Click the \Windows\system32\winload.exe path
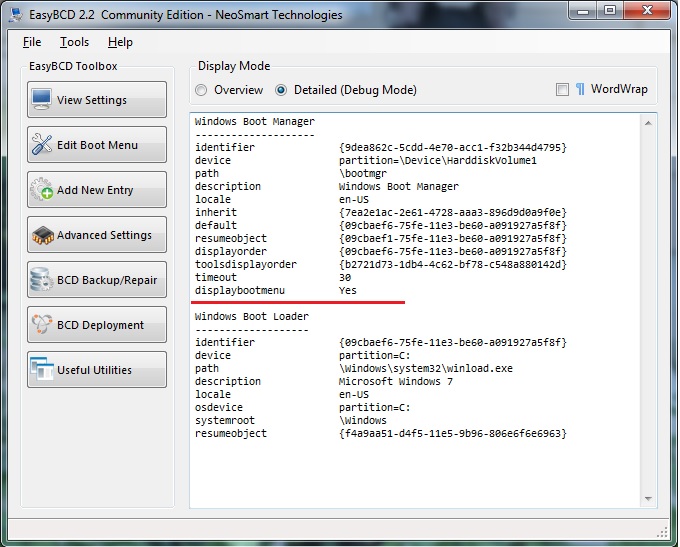This screenshot has width=680, height=547. point(425,368)
